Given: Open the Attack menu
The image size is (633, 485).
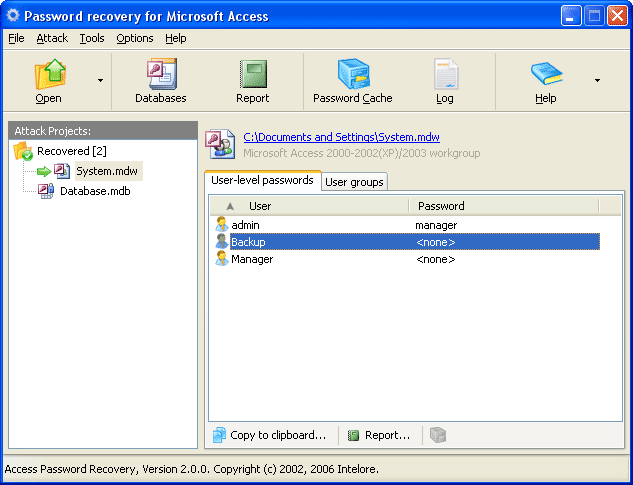Looking at the screenshot, I should pyautogui.click(x=52, y=38).
